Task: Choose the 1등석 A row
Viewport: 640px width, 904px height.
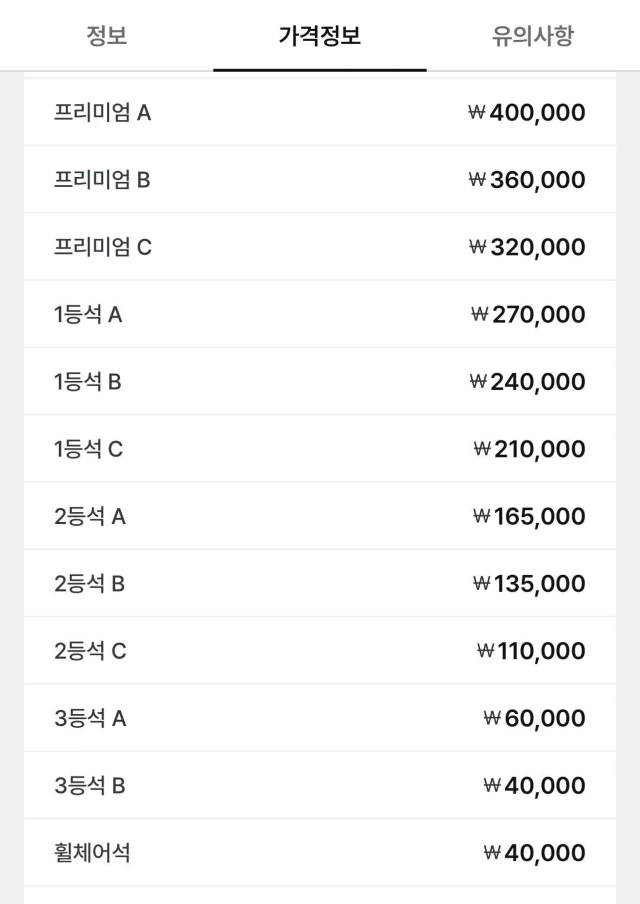Action: click(x=320, y=314)
